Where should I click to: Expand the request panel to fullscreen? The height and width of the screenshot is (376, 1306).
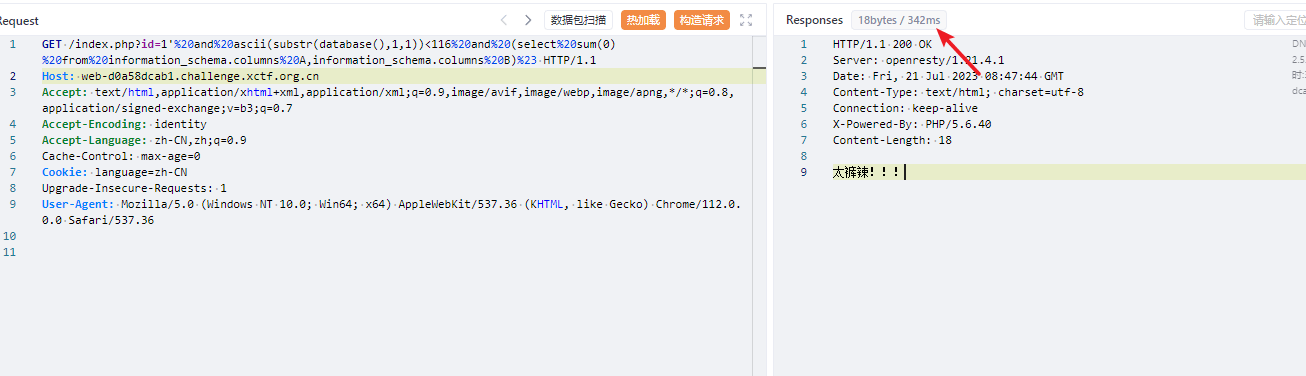pos(746,20)
